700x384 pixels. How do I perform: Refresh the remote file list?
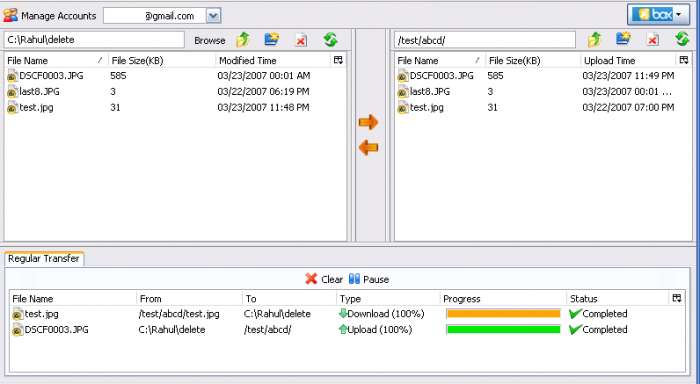682,39
